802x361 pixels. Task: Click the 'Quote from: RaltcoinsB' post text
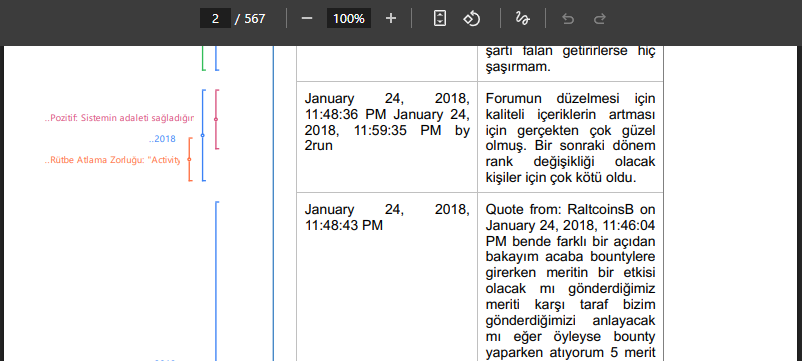[x=570, y=282]
